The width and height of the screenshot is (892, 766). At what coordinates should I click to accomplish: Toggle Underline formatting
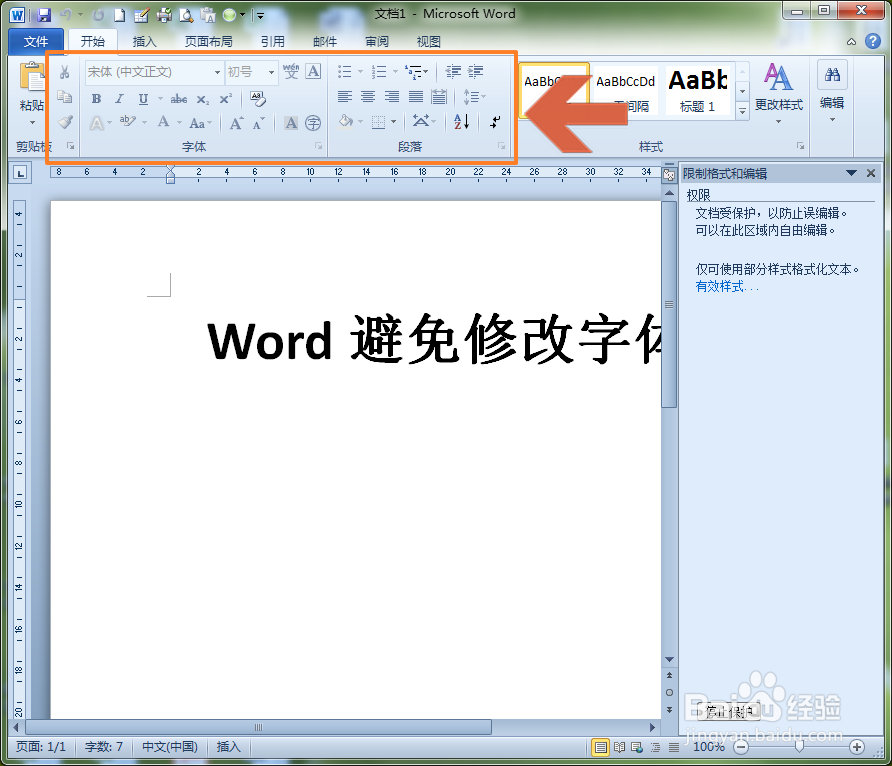point(143,98)
